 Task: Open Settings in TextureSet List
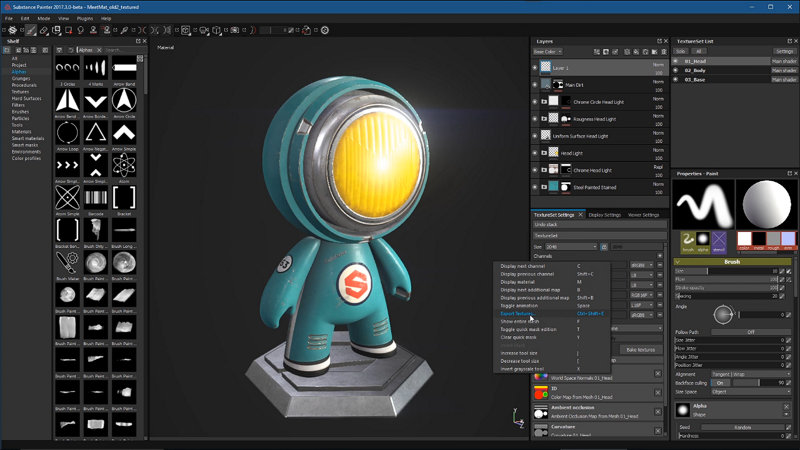coord(785,52)
